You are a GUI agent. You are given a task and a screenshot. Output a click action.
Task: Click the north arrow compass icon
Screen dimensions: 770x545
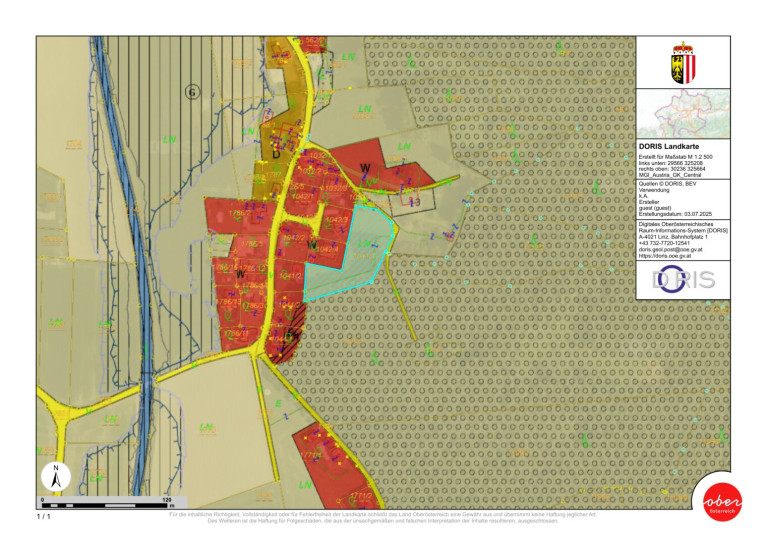tap(55, 476)
